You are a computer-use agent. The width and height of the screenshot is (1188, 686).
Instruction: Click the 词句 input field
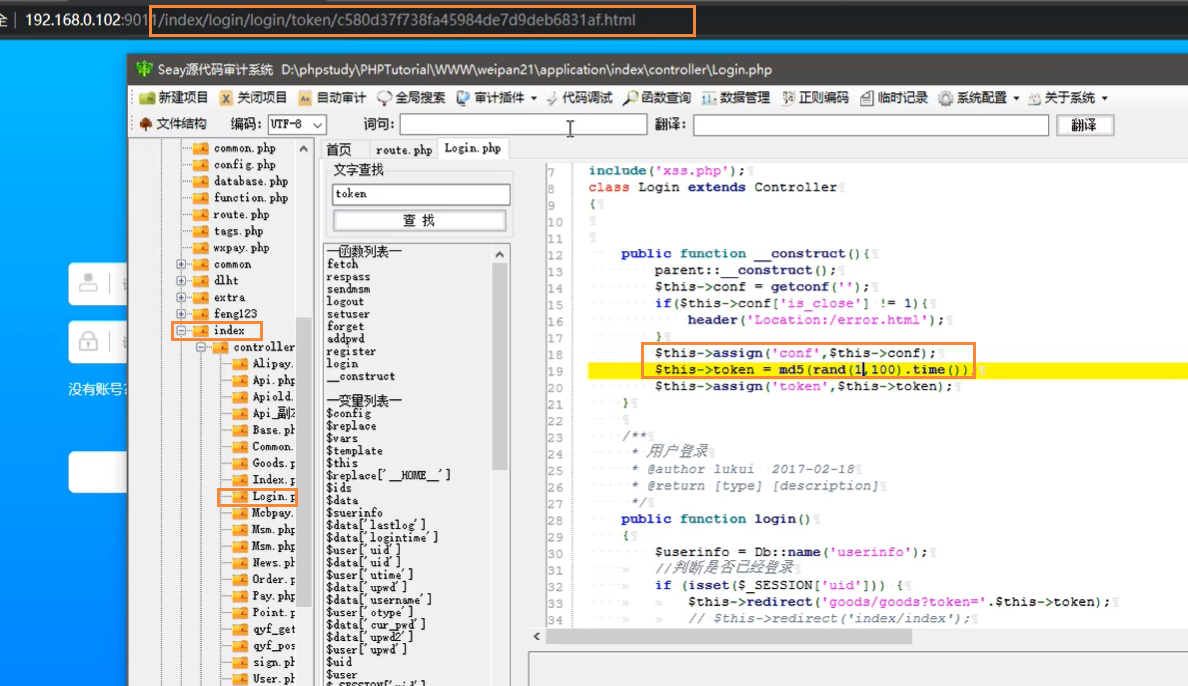point(523,124)
